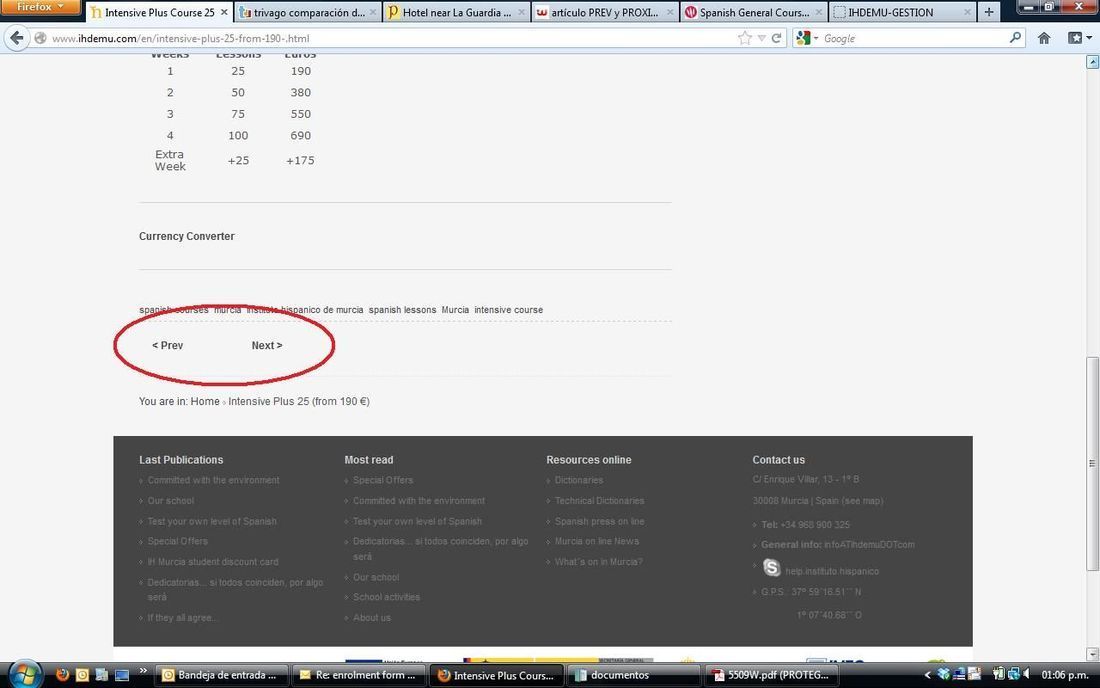
Task: Click the search magnifier icon
Action: [x=1015, y=38]
